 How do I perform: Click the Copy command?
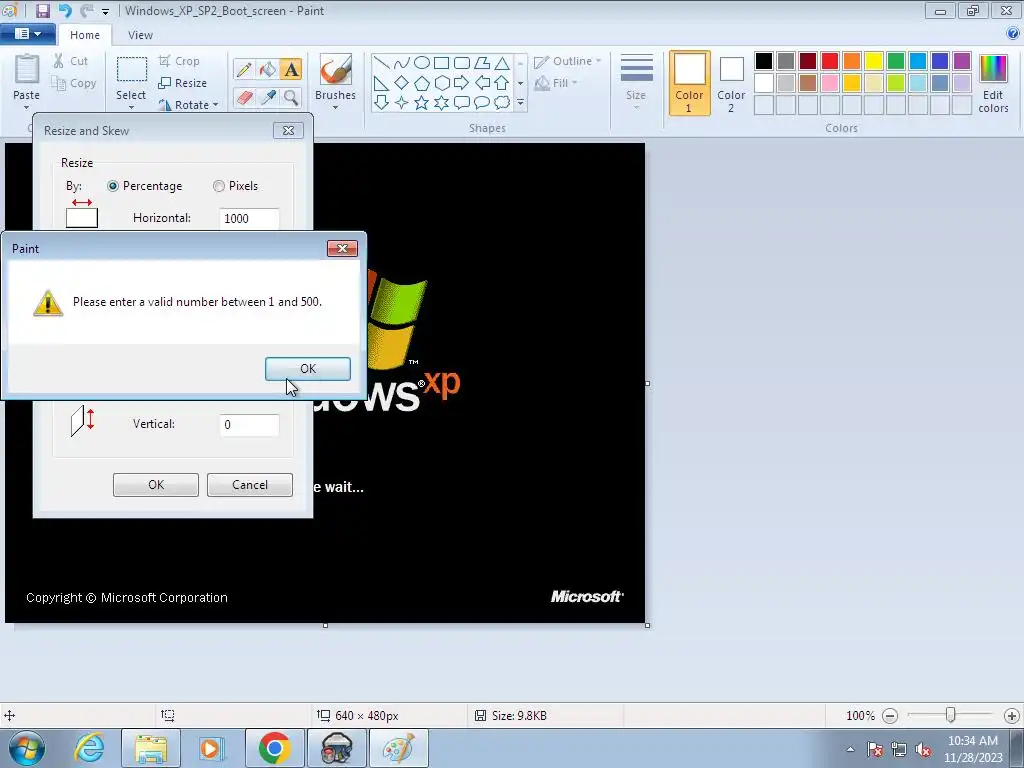pos(74,83)
